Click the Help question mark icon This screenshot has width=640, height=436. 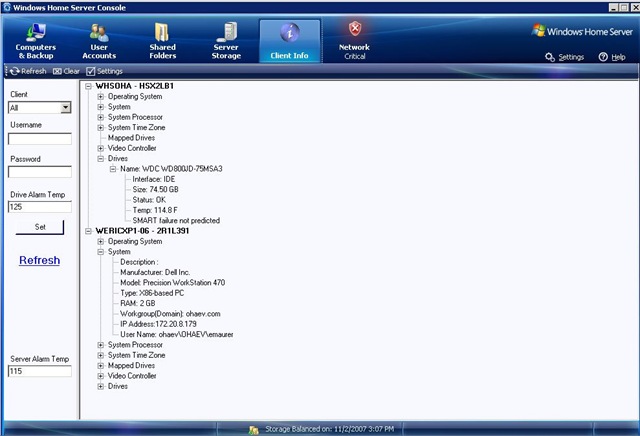pos(603,57)
